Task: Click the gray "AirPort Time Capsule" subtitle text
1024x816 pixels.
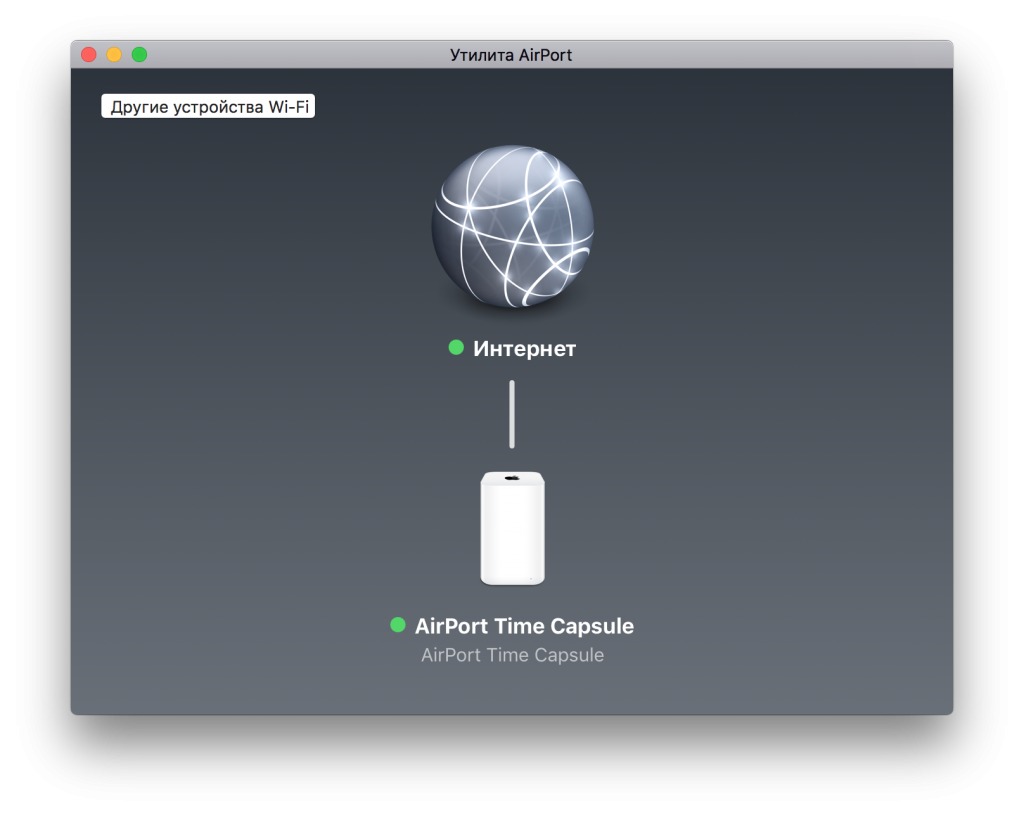Action: [x=513, y=655]
